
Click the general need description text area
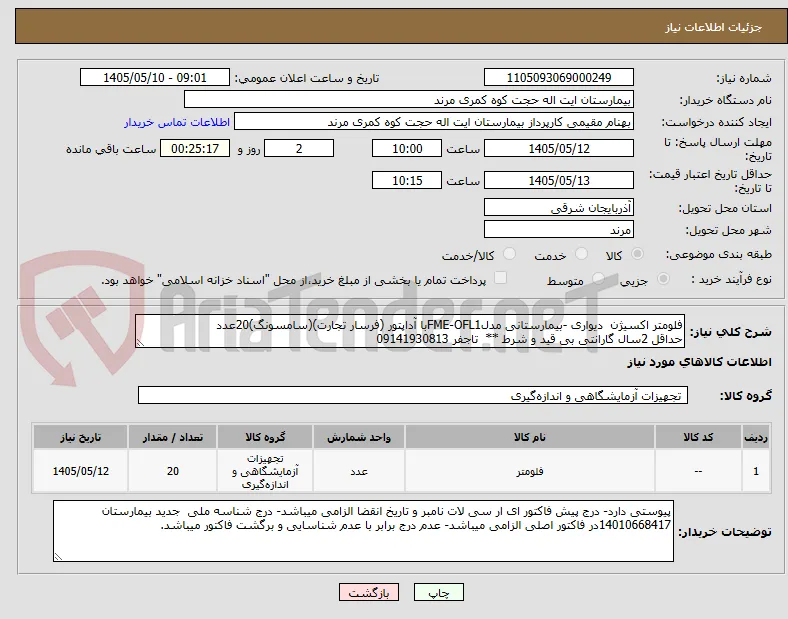(x=410, y=332)
